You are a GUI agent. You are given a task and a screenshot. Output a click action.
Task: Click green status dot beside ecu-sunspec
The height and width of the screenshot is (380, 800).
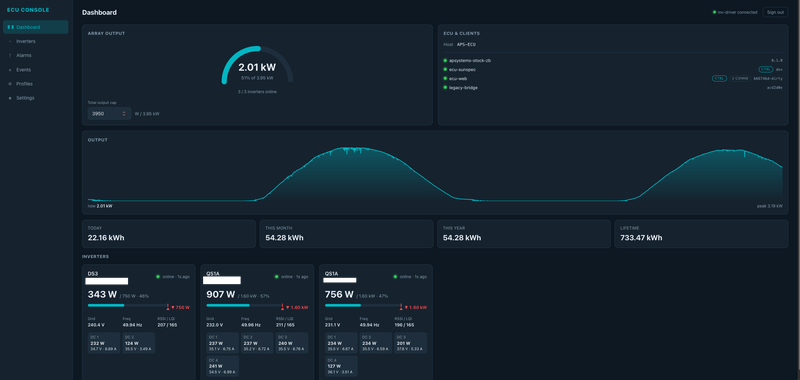[x=445, y=69]
